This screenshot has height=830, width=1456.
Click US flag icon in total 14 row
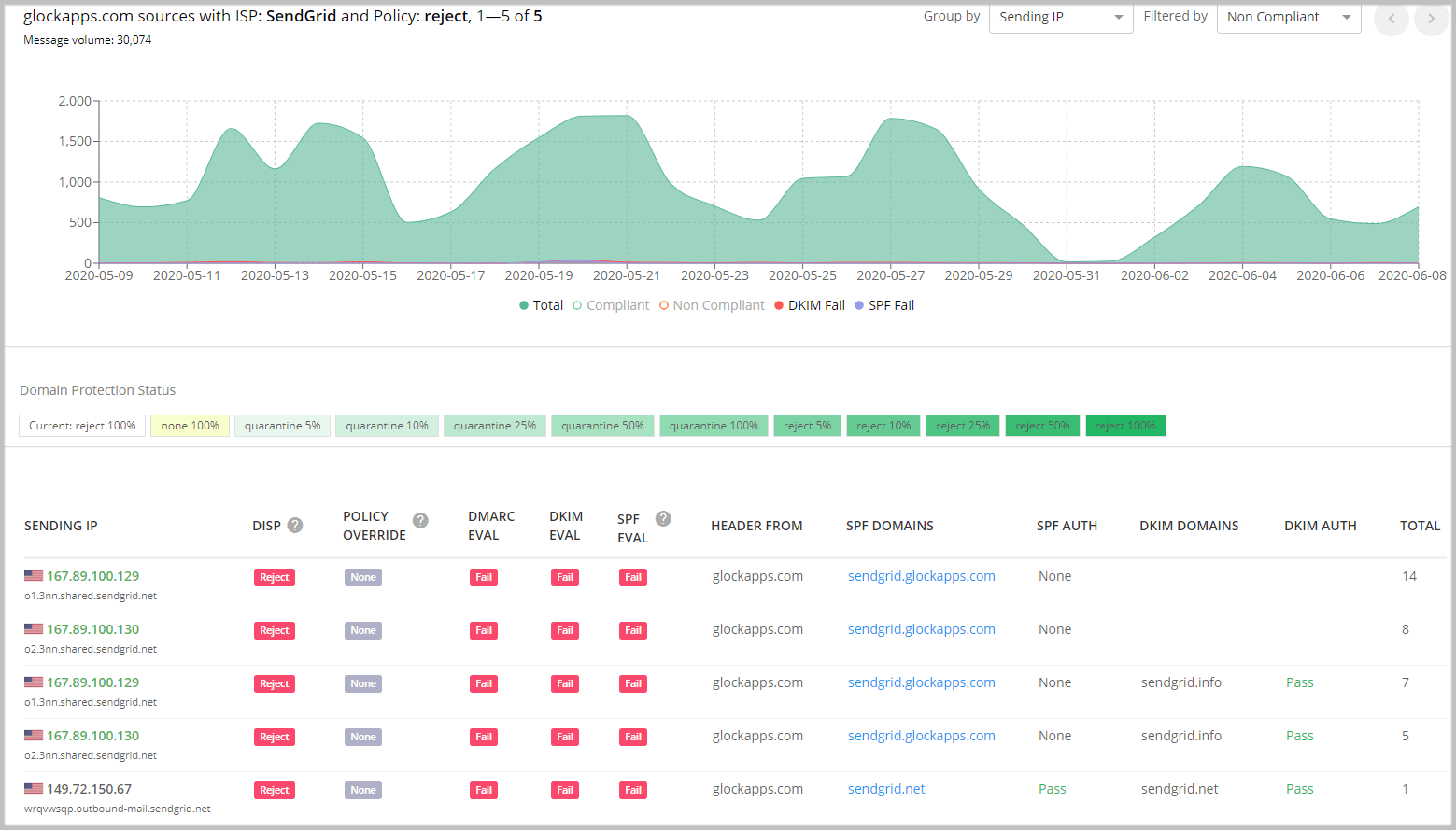(x=34, y=576)
